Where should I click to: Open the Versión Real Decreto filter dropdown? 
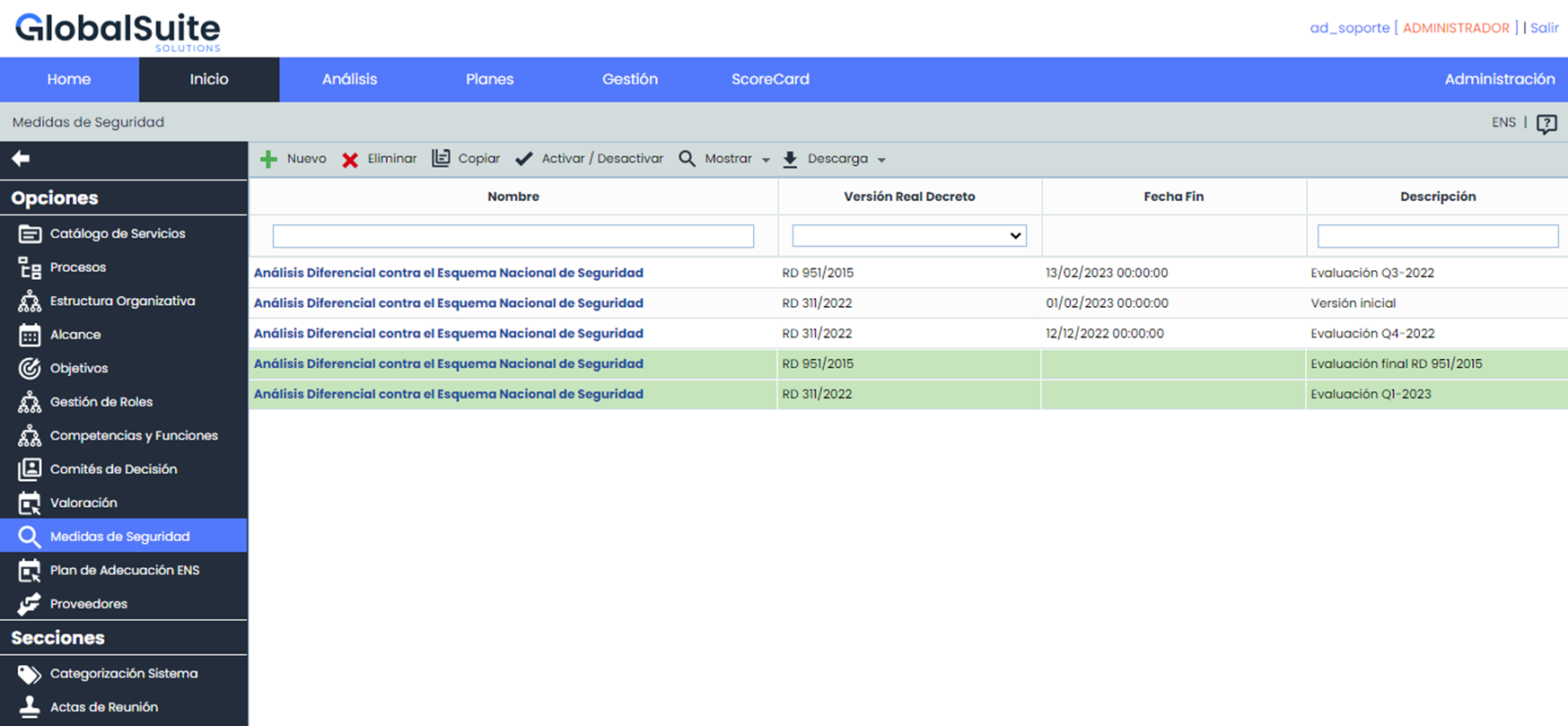[908, 236]
